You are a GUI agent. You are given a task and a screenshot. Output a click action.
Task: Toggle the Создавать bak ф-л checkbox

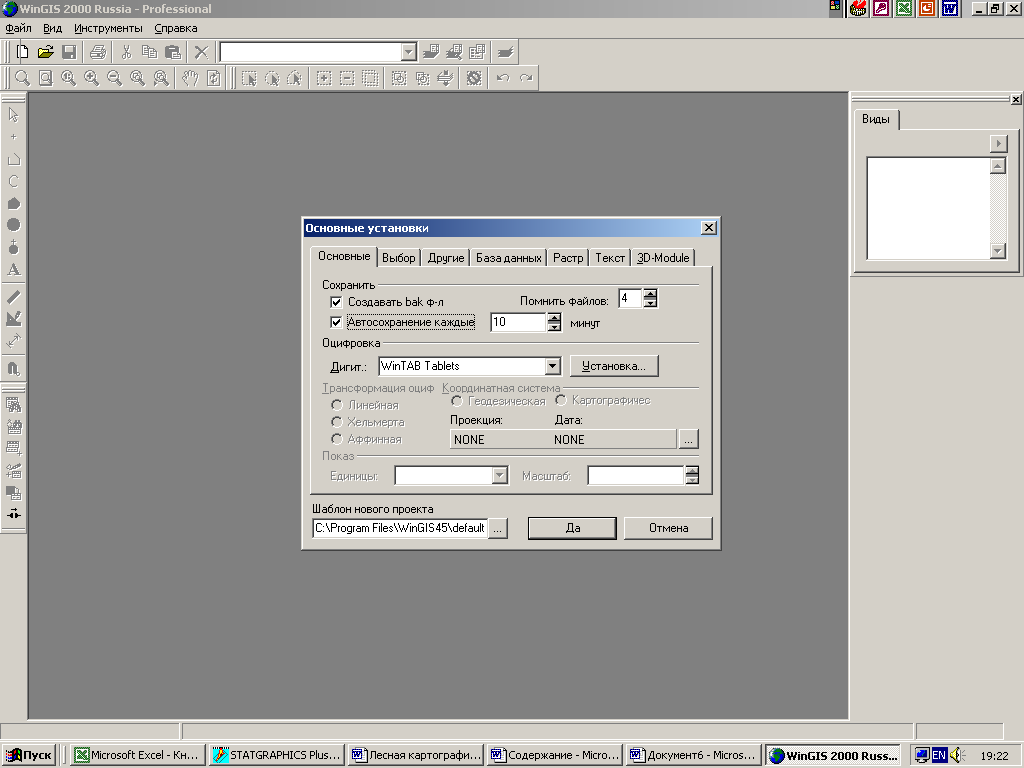coord(336,302)
